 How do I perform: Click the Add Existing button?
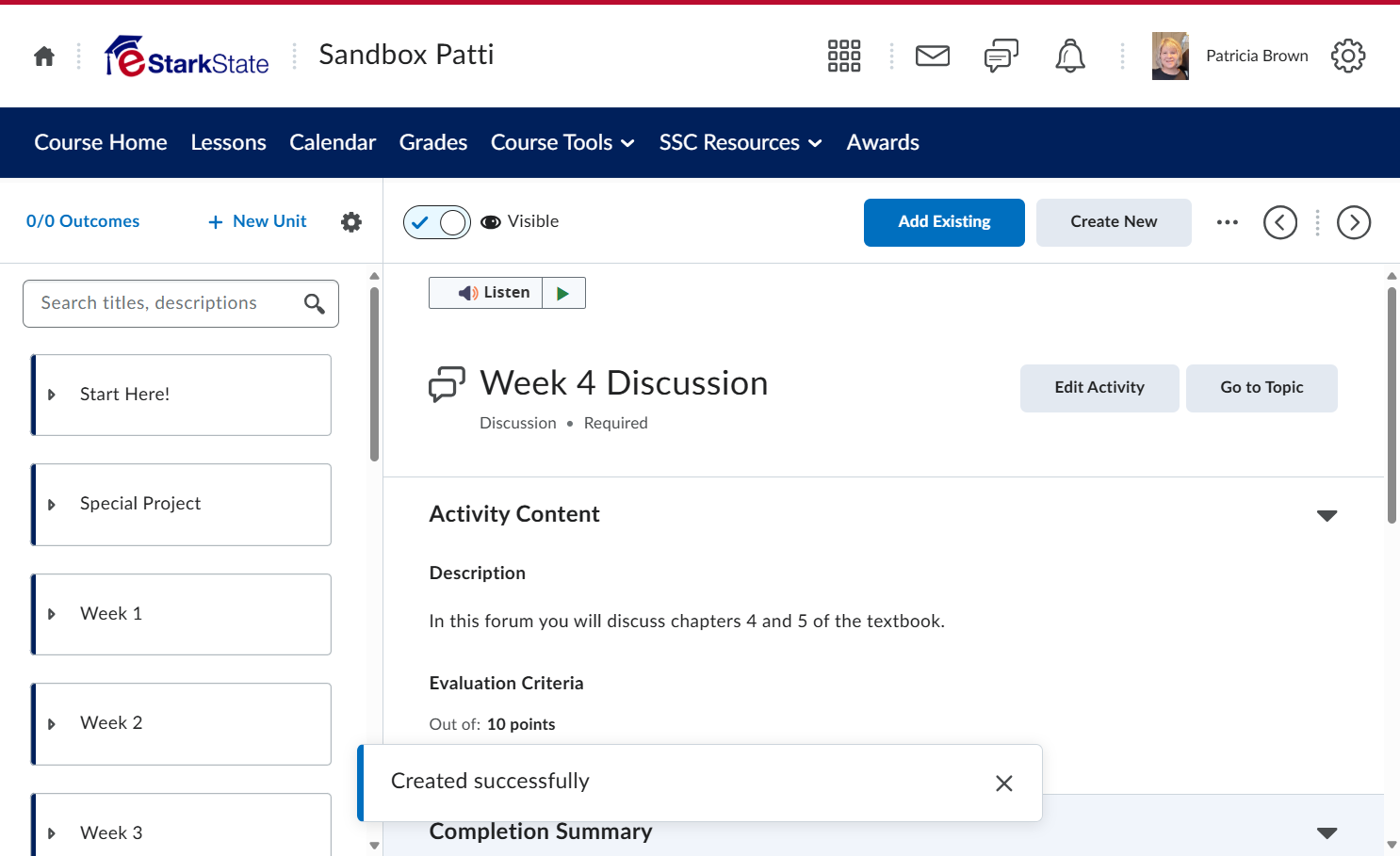944,222
